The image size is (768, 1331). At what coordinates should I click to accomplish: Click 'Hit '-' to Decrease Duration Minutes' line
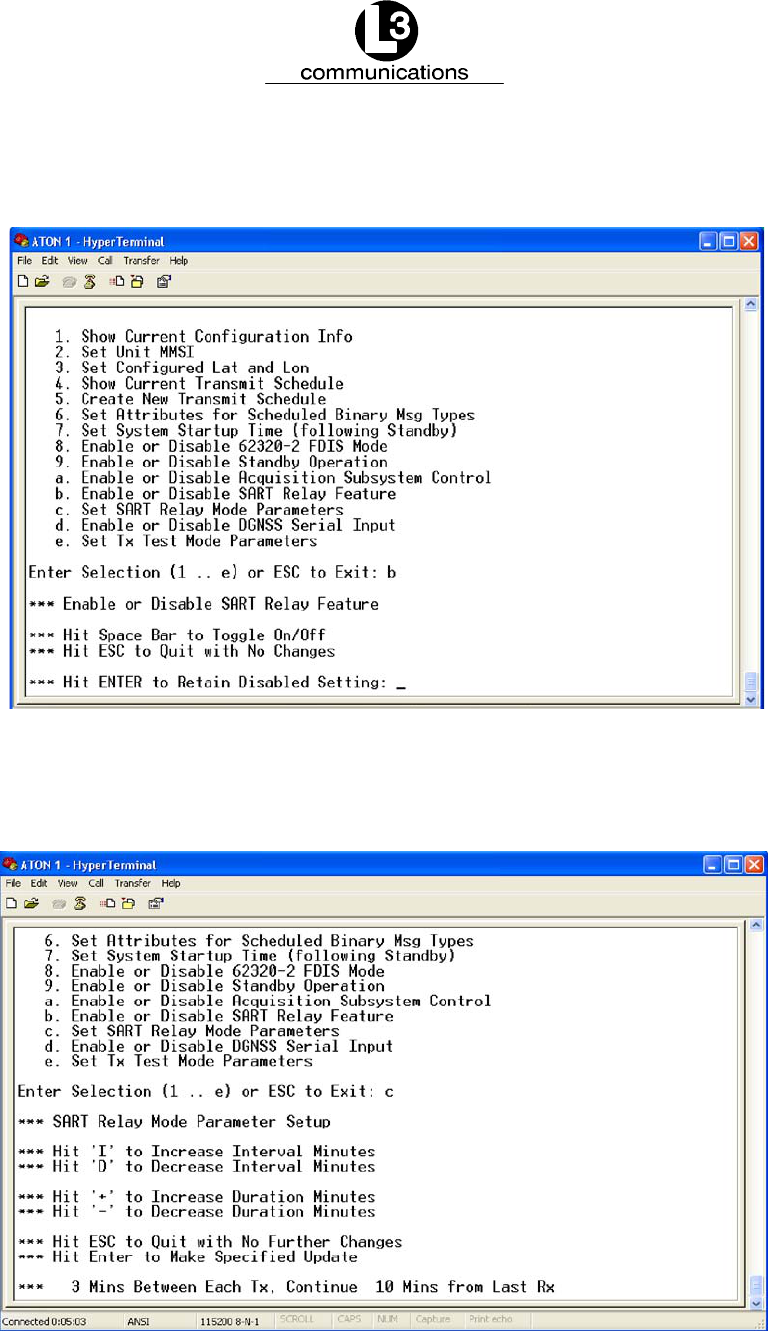click(196, 1212)
